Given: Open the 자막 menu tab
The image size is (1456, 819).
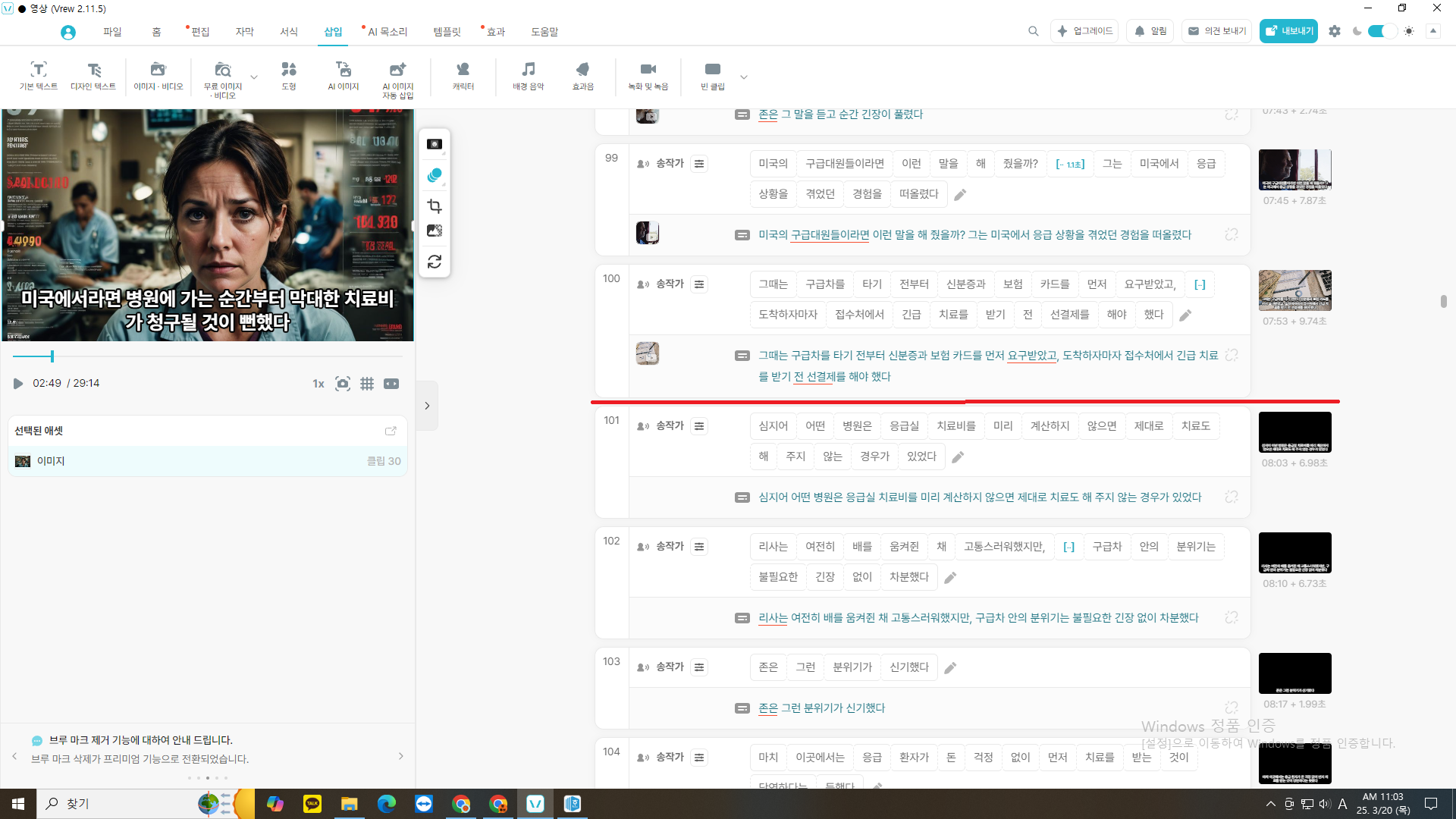Looking at the screenshot, I should (244, 32).
